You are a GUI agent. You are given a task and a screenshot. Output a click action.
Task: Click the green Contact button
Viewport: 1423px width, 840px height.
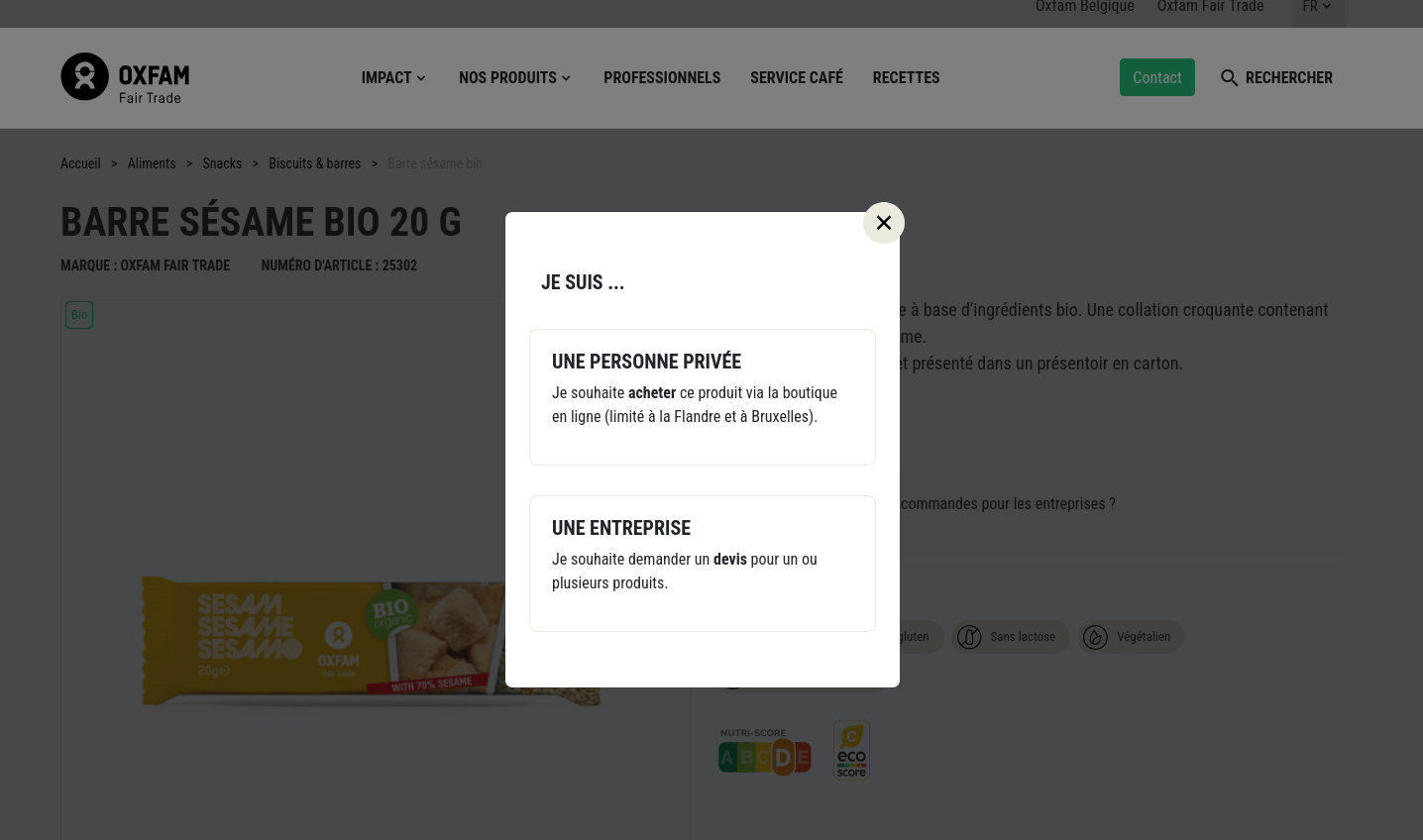tap(1156, 77)
